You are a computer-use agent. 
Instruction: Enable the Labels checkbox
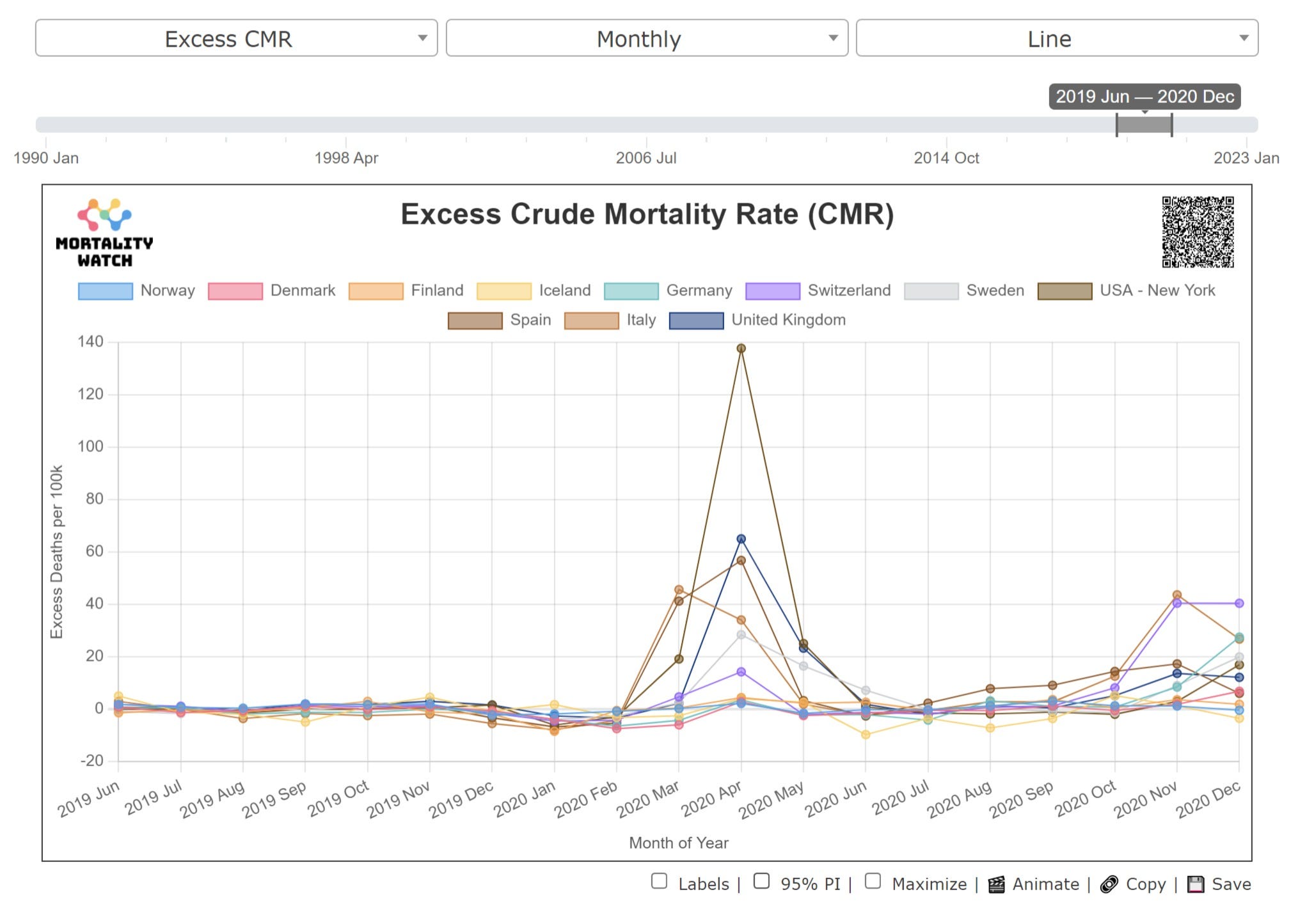coord(659,881)
